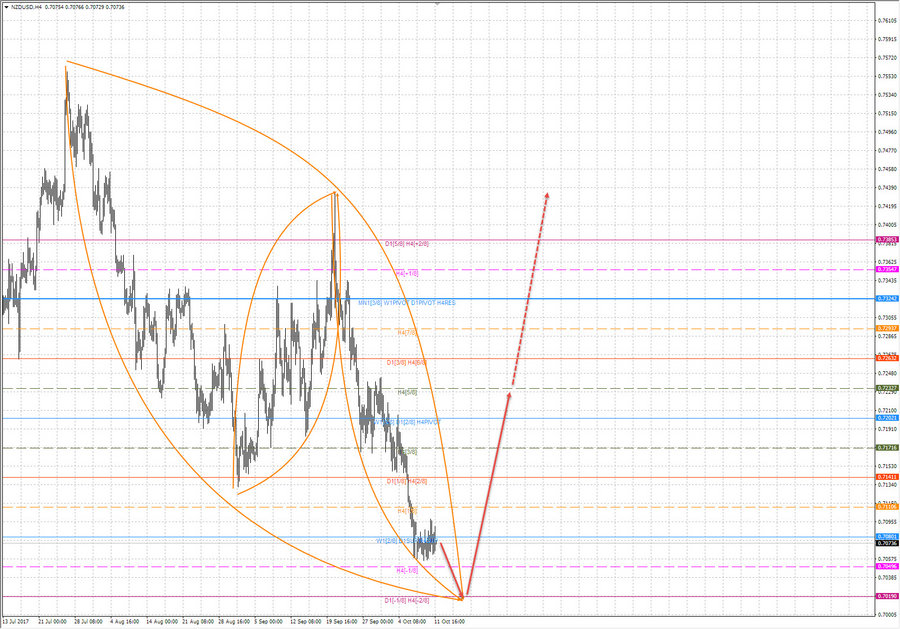Screen dimensions: 900x629
Task: Click the 0.74390 value on price axis
Action: (x=887, y=188)
